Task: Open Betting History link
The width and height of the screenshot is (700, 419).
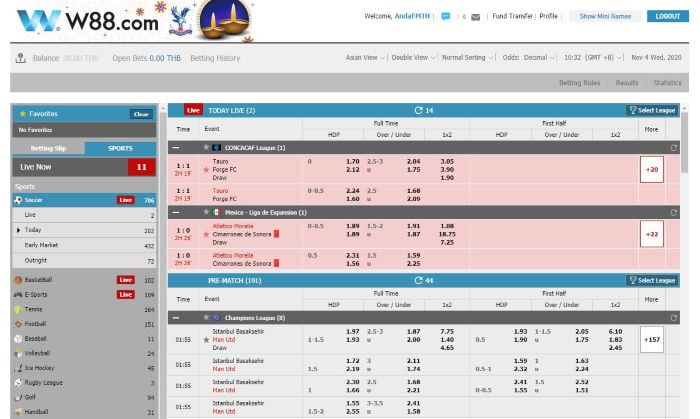Action: 215,58
